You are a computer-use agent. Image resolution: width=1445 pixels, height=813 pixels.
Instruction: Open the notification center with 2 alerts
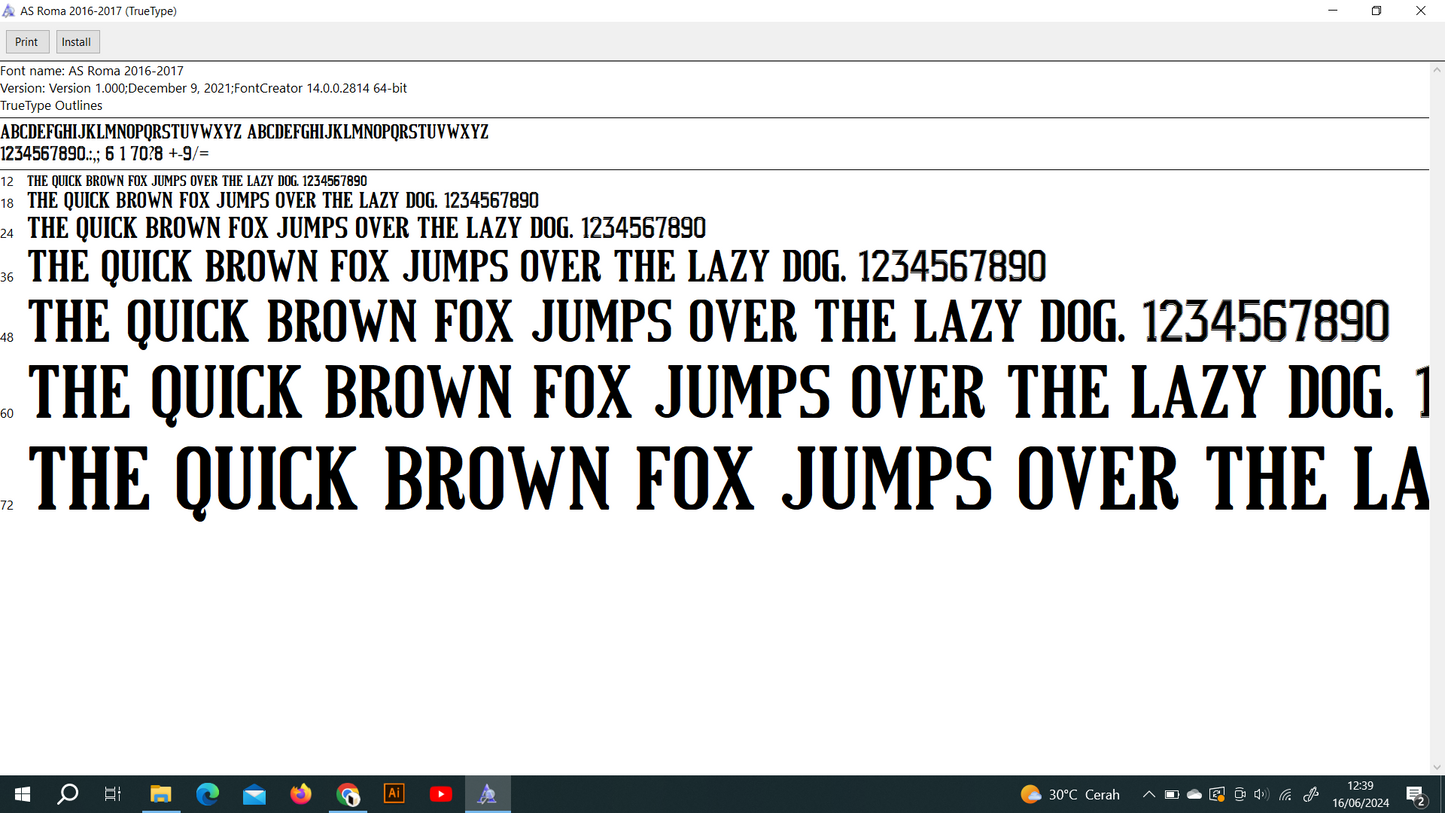[1416, 795]
